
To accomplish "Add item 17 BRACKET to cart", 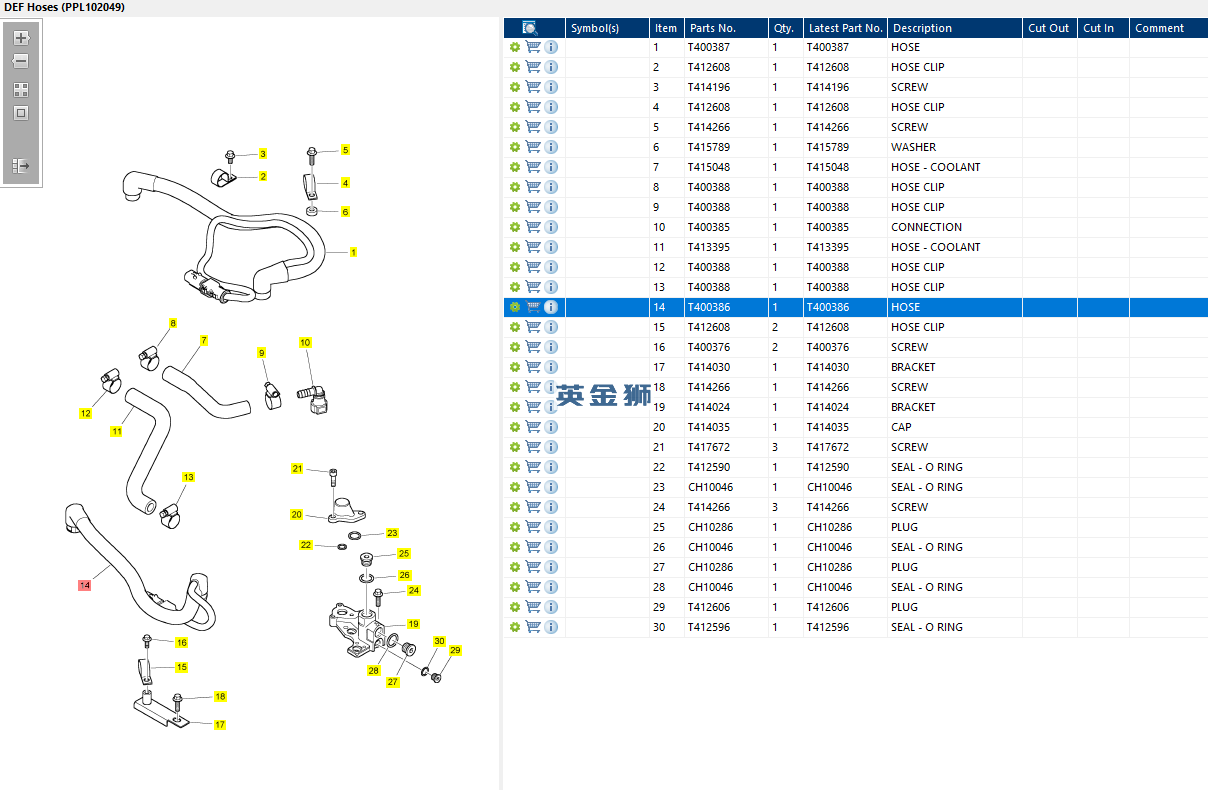I will [533, 367].
